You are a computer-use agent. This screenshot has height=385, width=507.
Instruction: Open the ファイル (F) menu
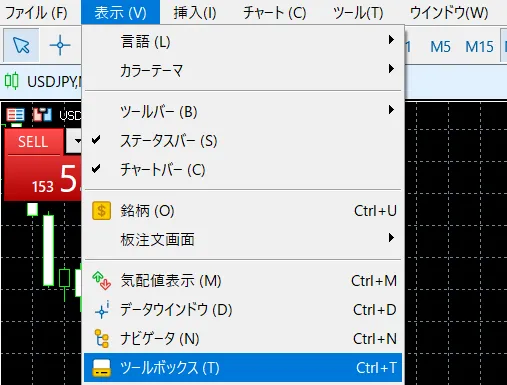click(36, 13)
